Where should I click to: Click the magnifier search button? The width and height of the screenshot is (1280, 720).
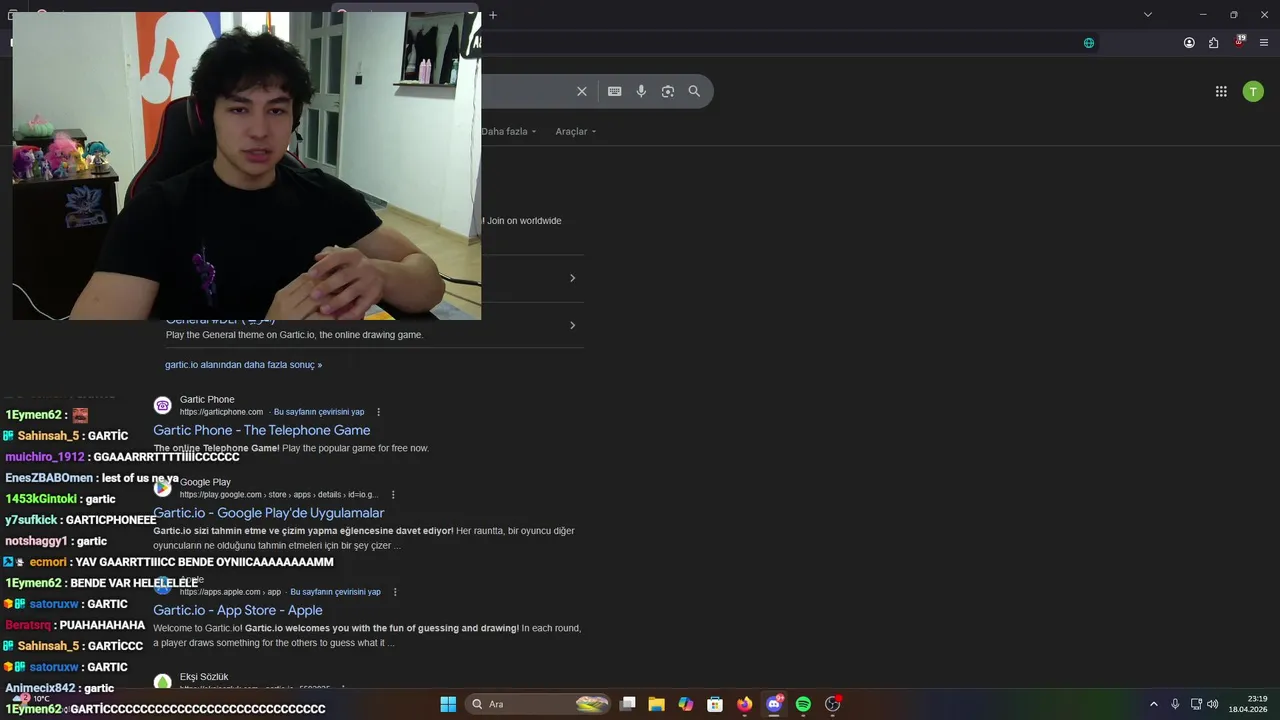coord(694,91)
